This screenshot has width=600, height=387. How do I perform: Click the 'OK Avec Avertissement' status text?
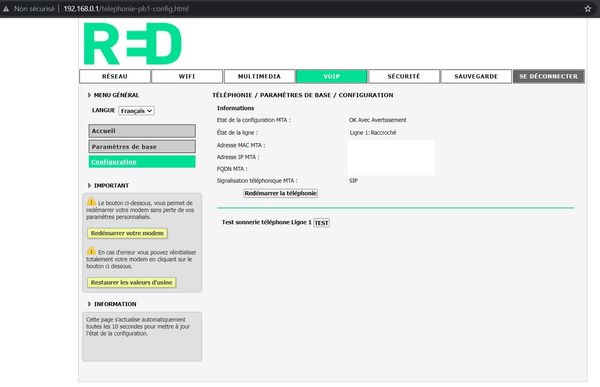(x=378, y=120)
